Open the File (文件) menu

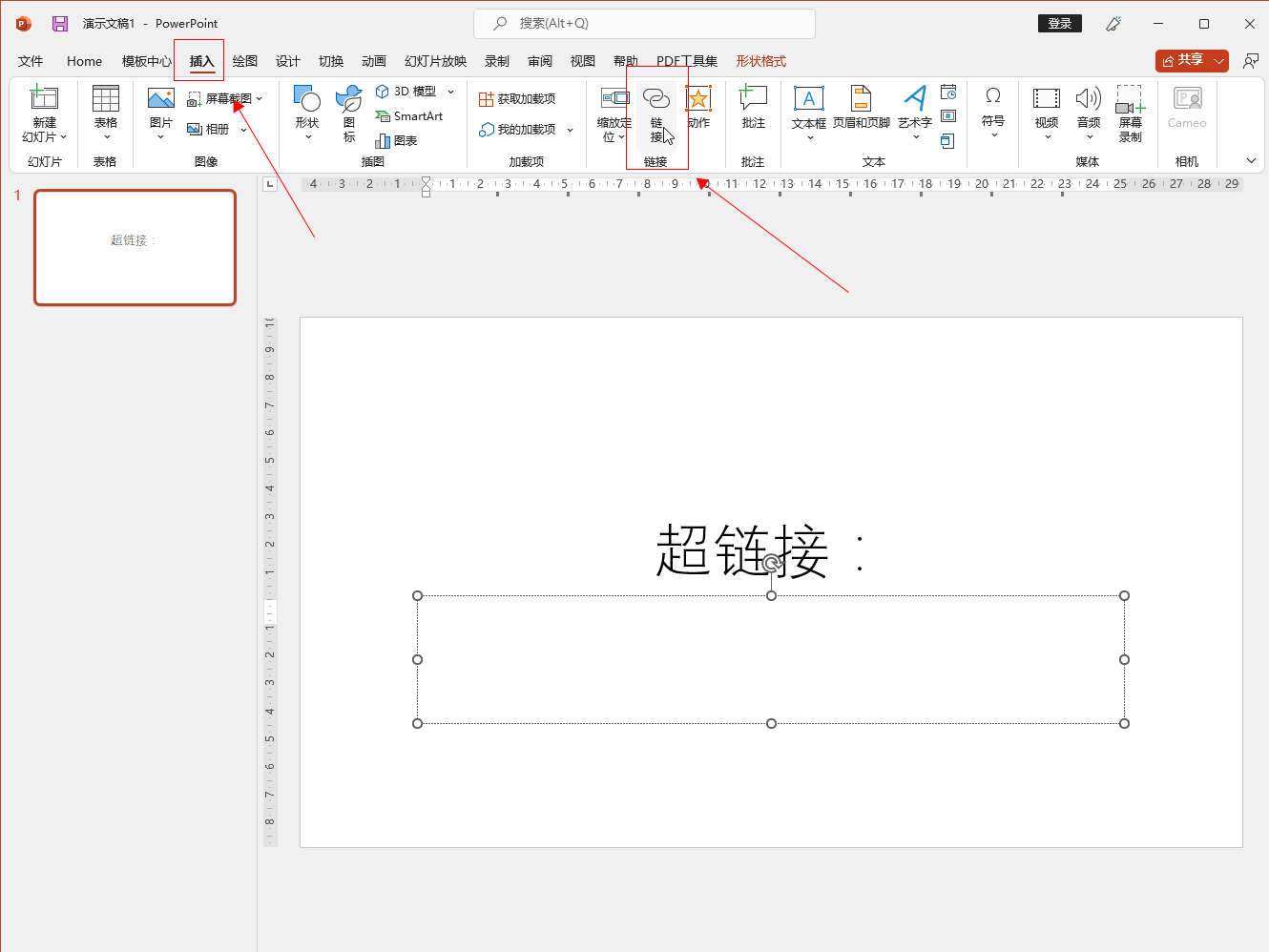tap(31, 61)
